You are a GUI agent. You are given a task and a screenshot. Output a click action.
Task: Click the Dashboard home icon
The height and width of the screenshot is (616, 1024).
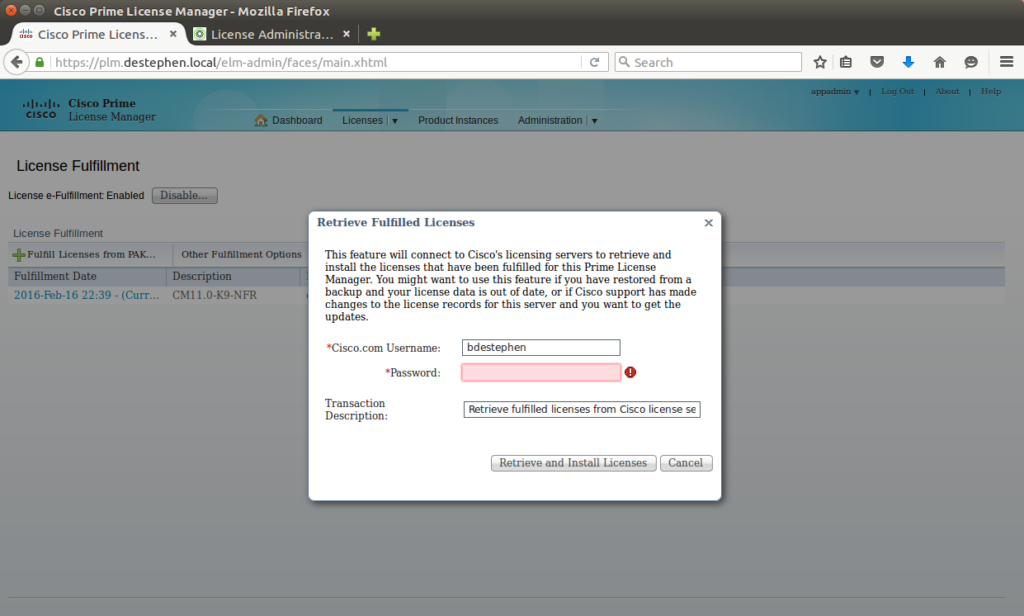click(x=261, y=120)
